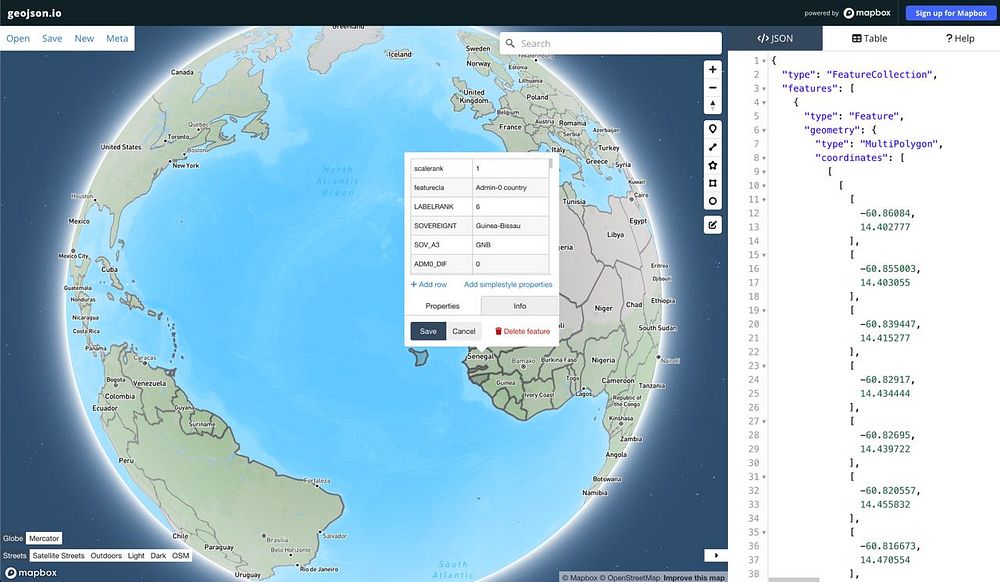Activate the edit geometries tool
The height and width of the screenshot is (582, 1000).
tap(712, 225)
